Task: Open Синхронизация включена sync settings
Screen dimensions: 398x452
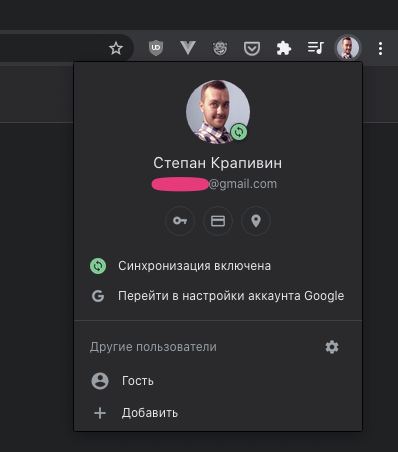Action: (x=218, y=266)
